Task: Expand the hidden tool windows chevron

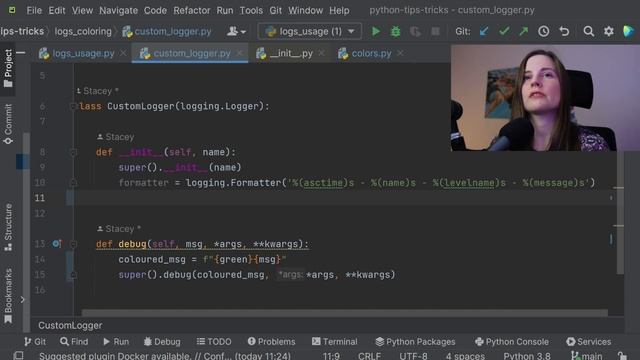Action: click(x=22, y=299)
